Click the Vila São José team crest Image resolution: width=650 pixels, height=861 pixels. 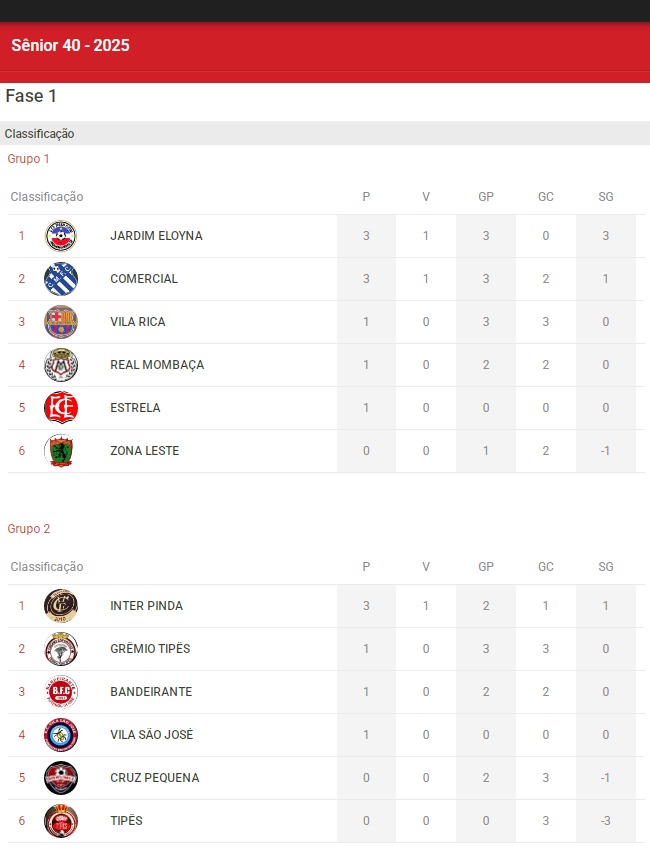pos(61,735)
